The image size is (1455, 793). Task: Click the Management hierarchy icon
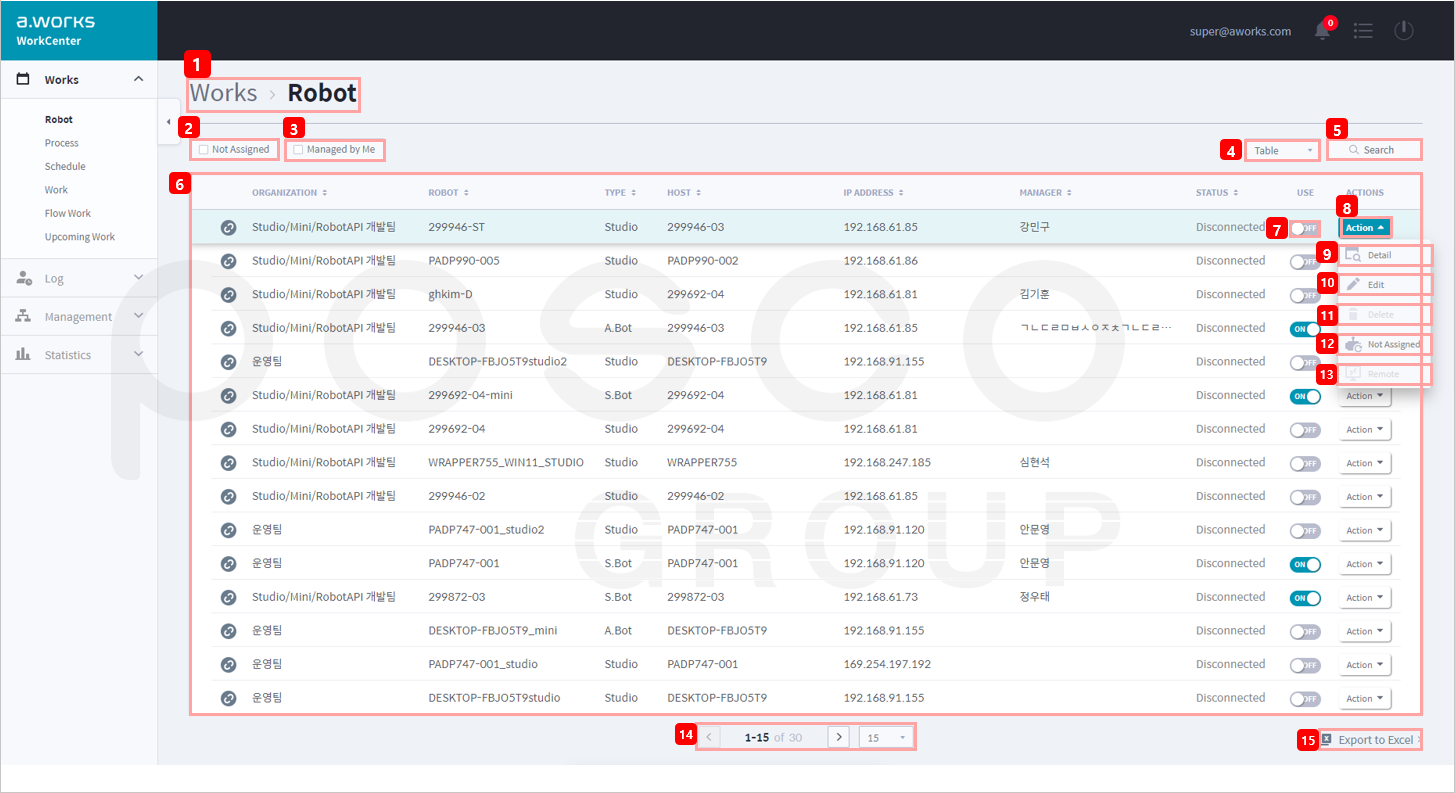[x=24, y=316]
